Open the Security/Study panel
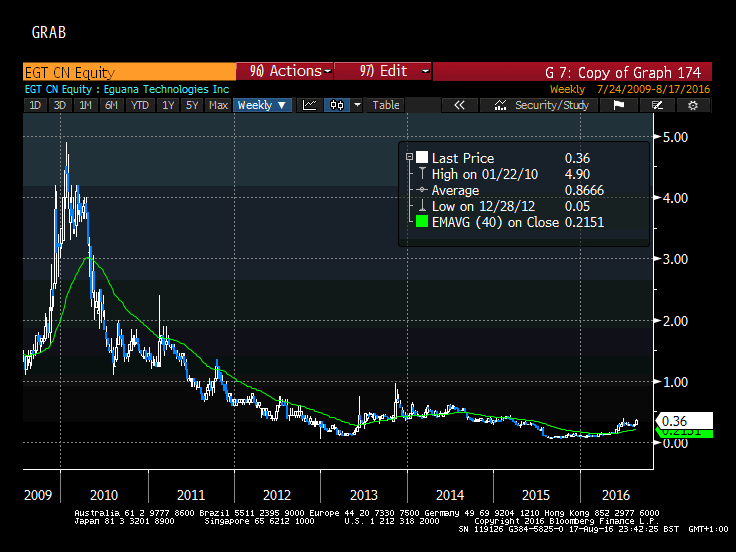This screenshot has width=736, height=552. click(x=539, y=105)
